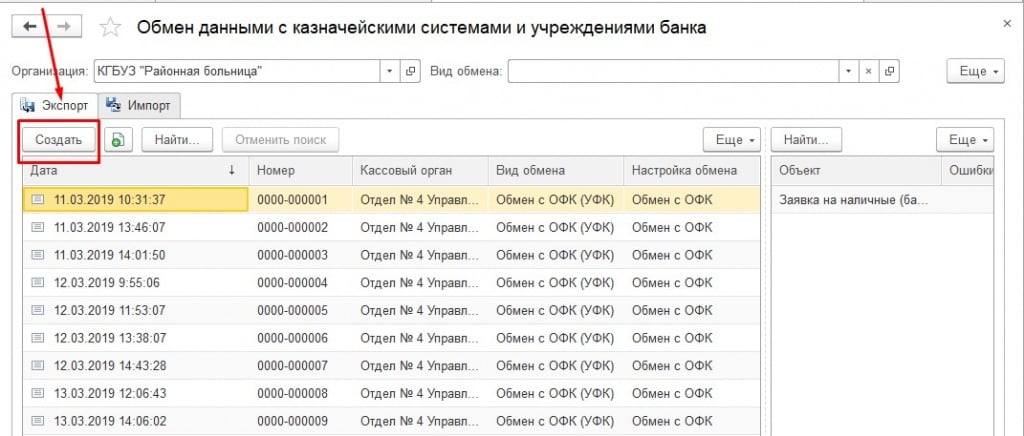The width and height of the screenshot is (1024, 436).
Task: Click the Настройка обмена column header
Action: (692, 170)
